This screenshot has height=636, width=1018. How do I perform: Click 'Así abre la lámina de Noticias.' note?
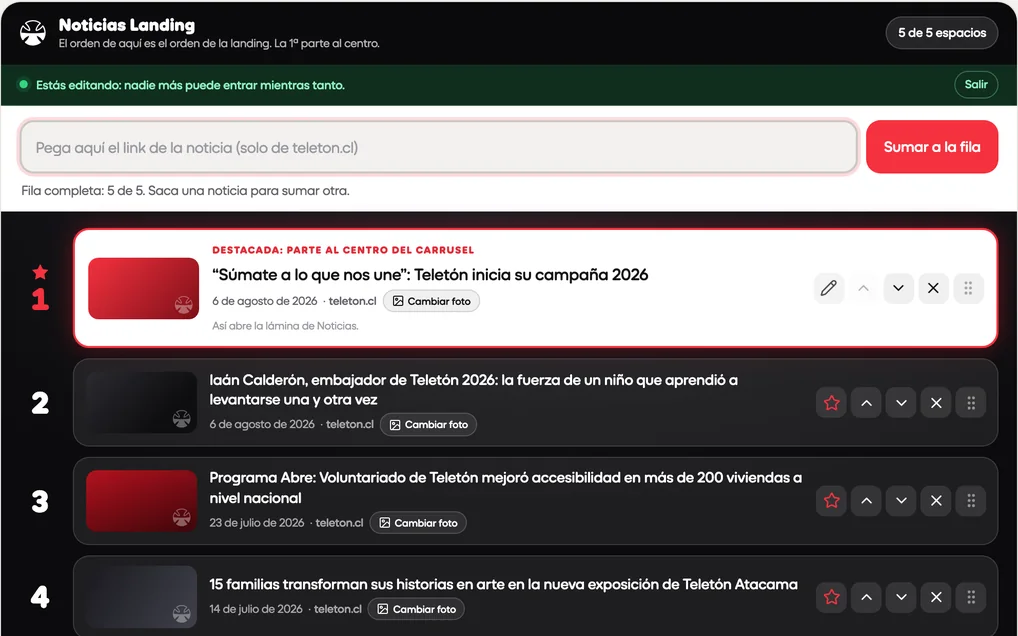coord(285,326)
